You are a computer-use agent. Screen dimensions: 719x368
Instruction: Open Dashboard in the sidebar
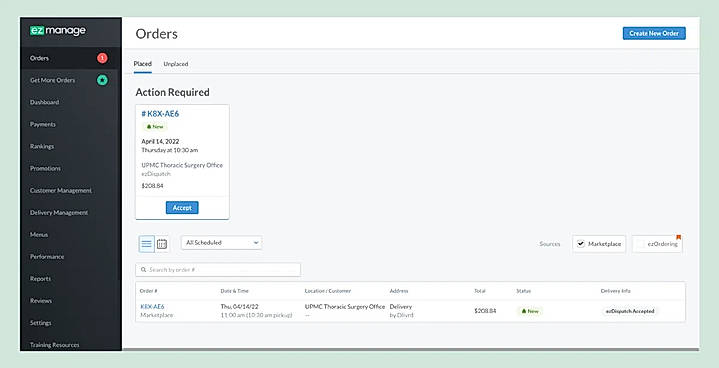[44, 102]
